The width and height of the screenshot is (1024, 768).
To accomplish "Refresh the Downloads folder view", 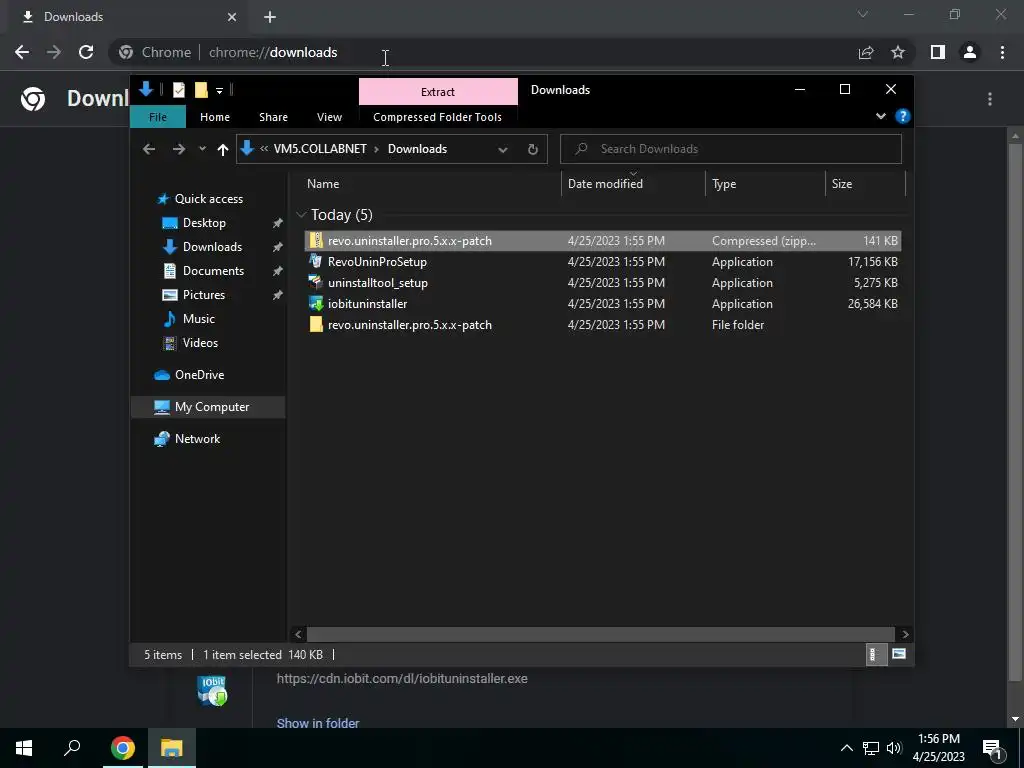I will click(x=533, y=149).
